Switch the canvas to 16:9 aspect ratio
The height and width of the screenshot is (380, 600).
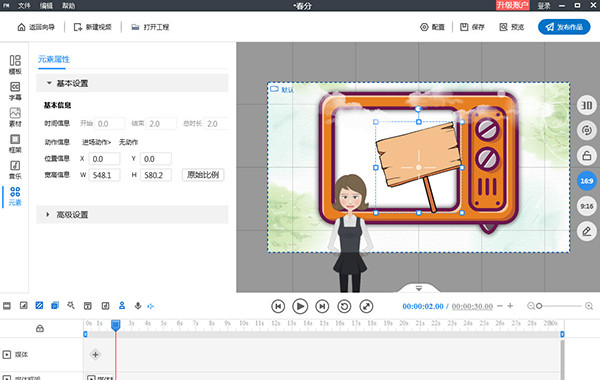587,181
